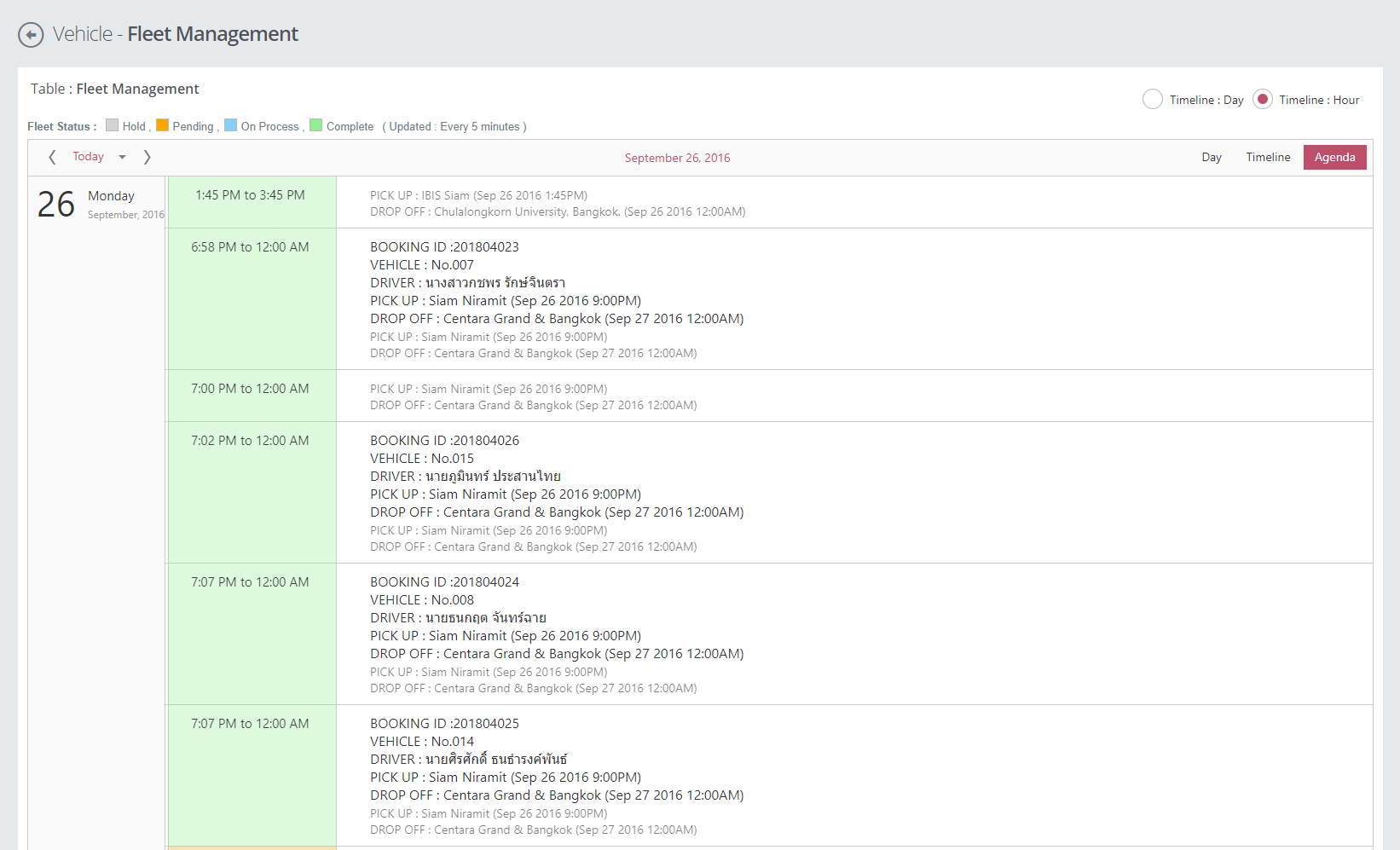The height and width of the screenshot is (850, 1400).
Task: Open booking ID 201804026 entry
Action: coord(444,441)
